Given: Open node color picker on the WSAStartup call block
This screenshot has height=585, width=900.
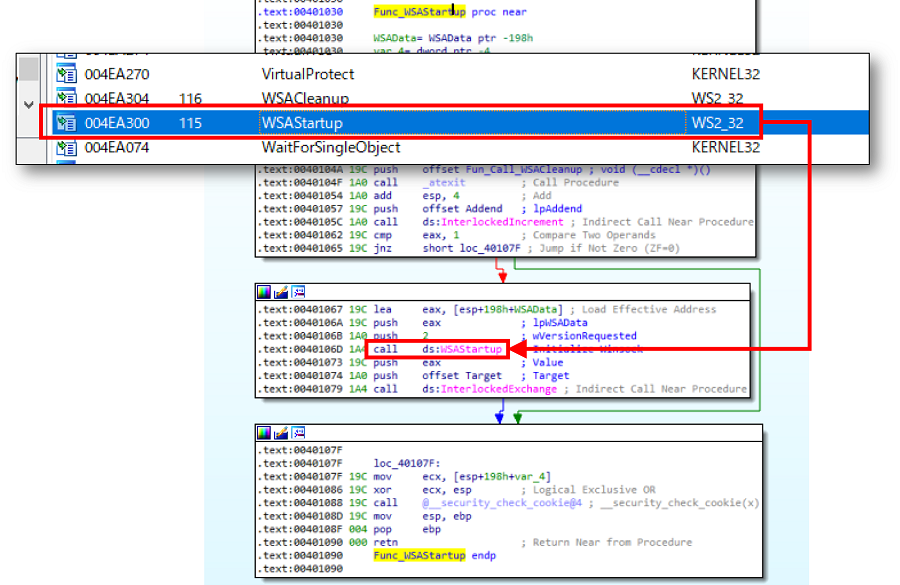Looking at the screenshot, I should click(264, 292).
